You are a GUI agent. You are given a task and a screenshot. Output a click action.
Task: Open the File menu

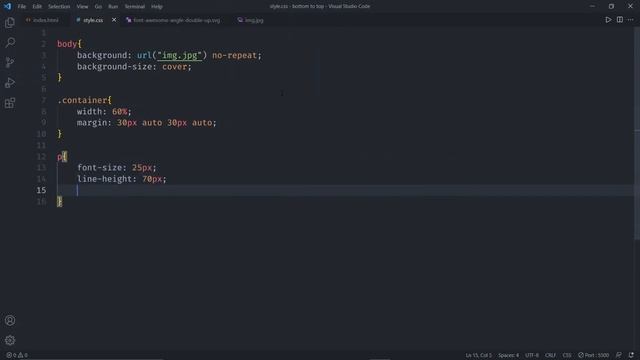22,7
